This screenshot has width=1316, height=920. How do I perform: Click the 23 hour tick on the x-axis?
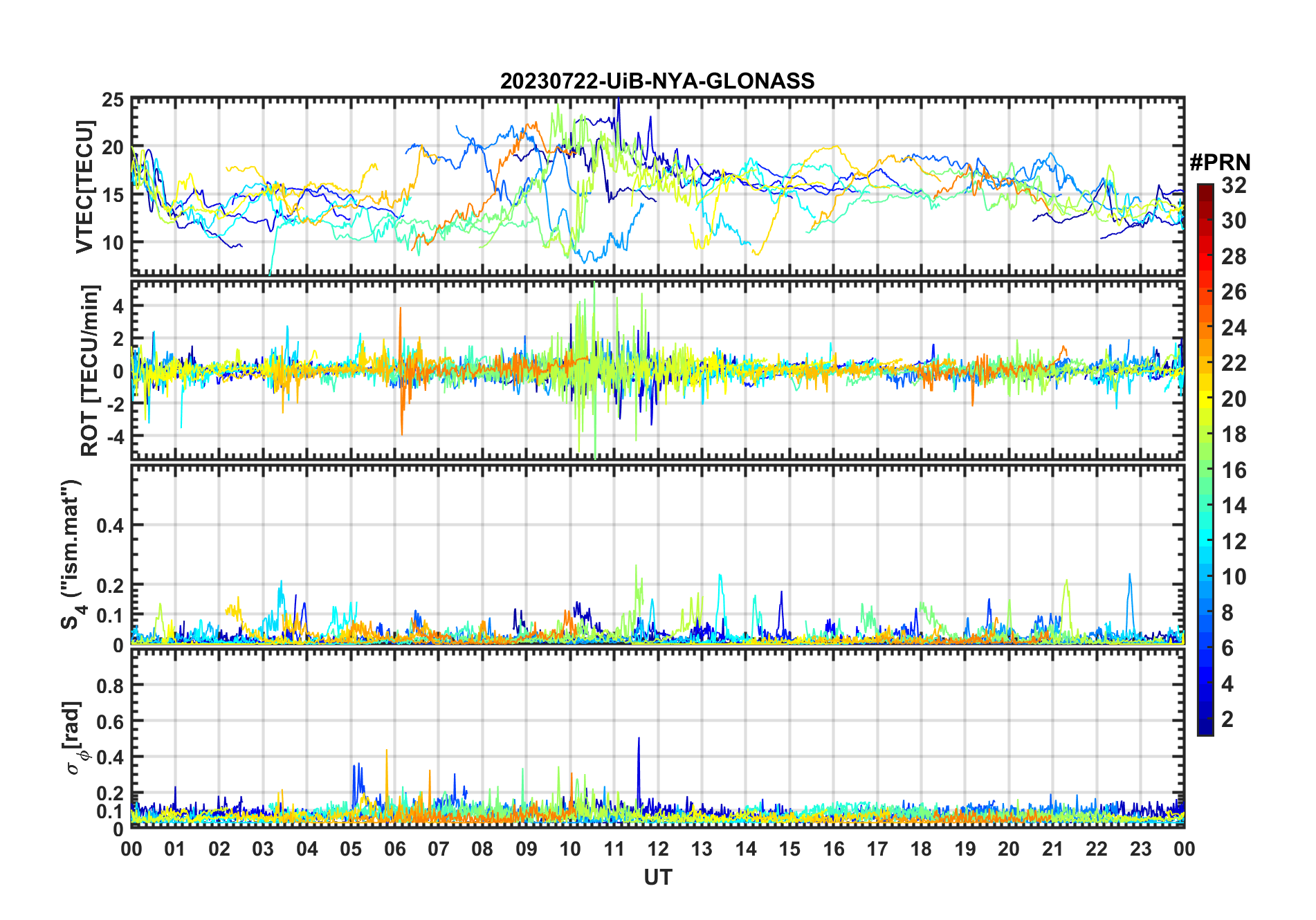click(x=1140, y=849)
